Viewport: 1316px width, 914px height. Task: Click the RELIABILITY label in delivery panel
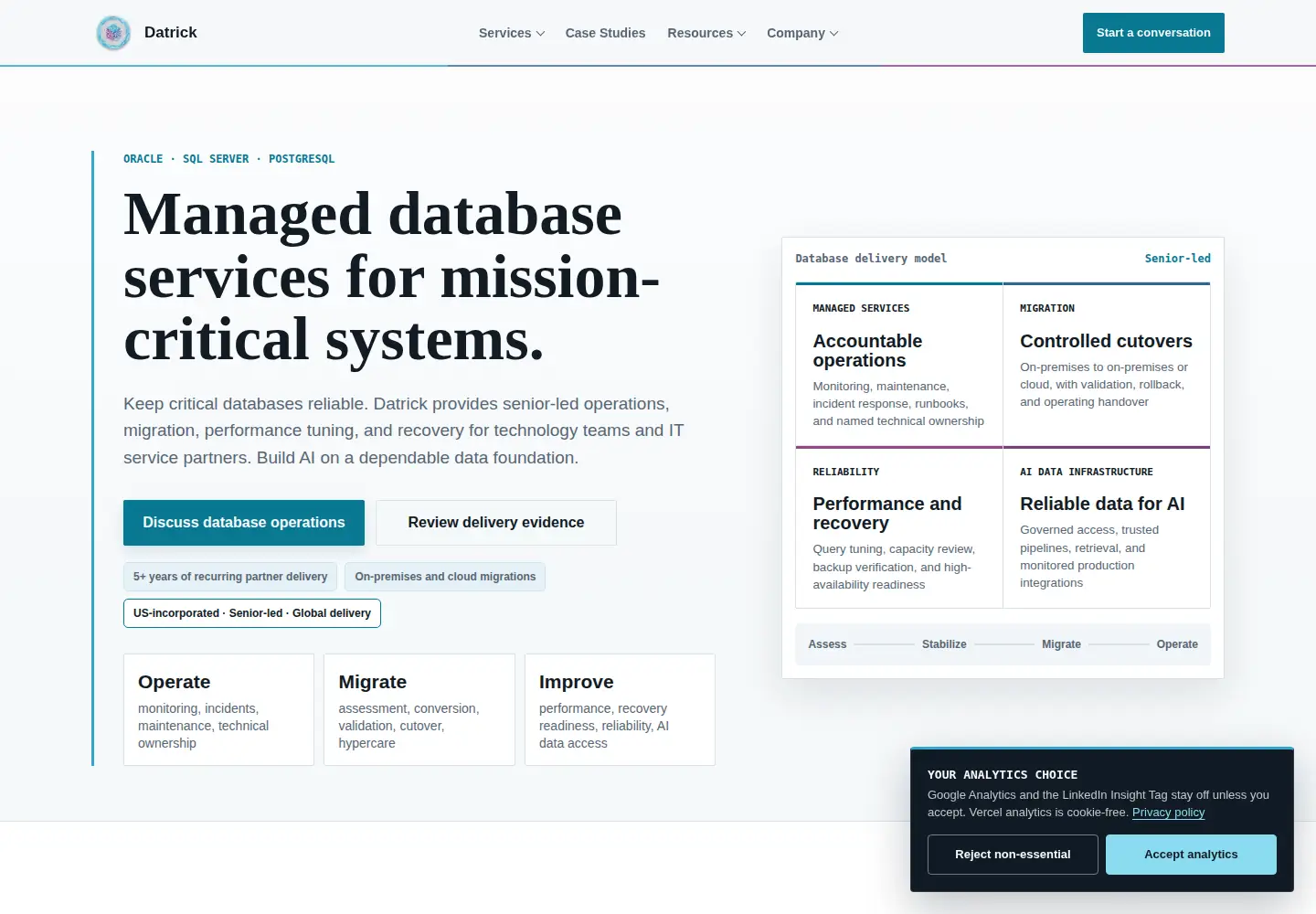846,473
